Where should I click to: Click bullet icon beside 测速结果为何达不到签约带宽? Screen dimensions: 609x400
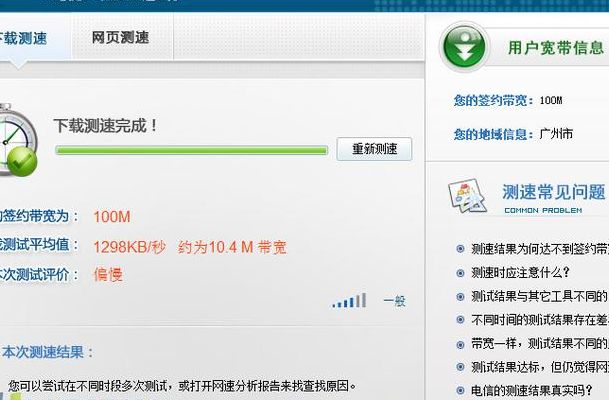[x=460, y=249]
